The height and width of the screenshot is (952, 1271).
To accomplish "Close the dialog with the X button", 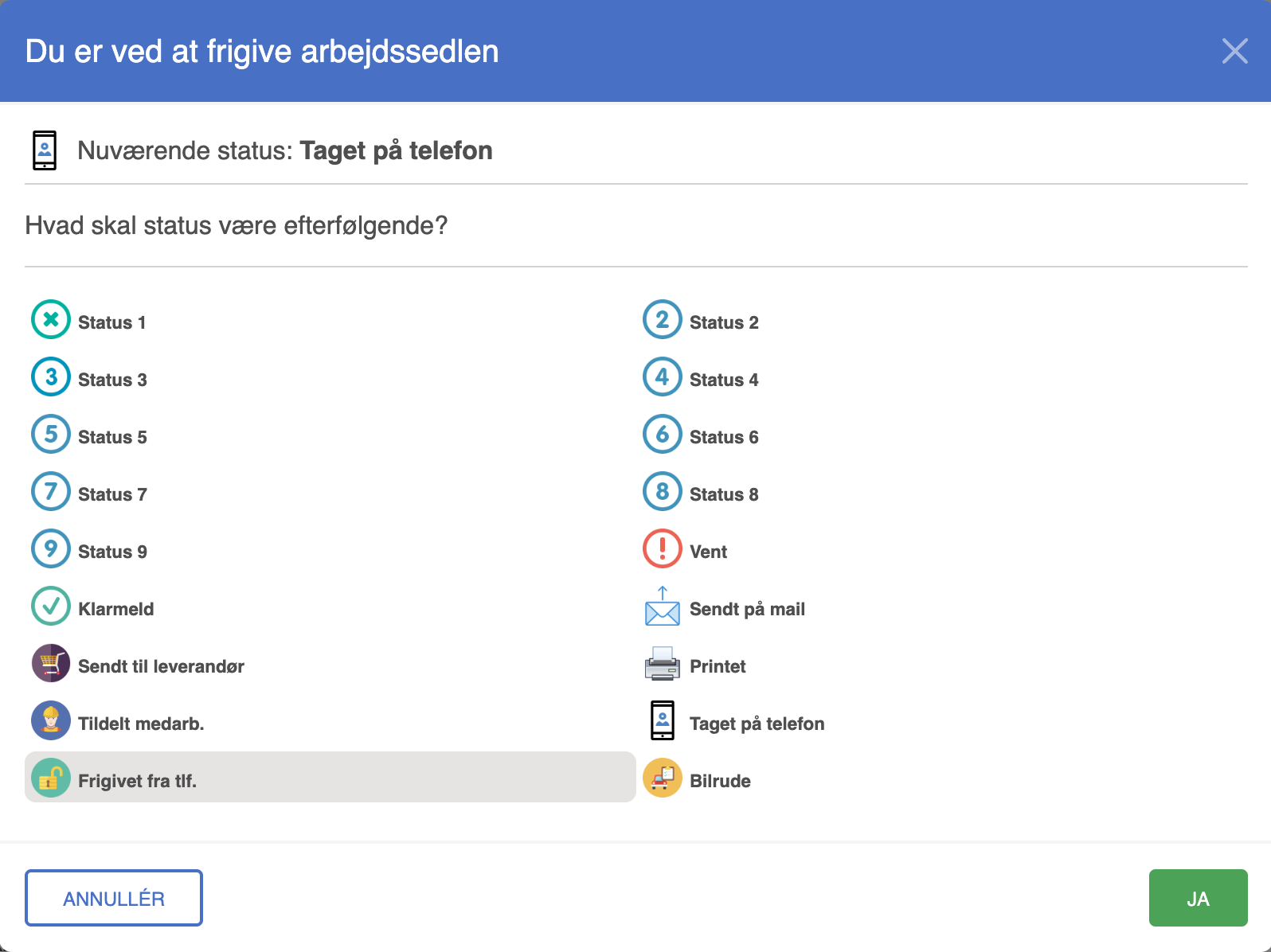I will coord(1235,51).
